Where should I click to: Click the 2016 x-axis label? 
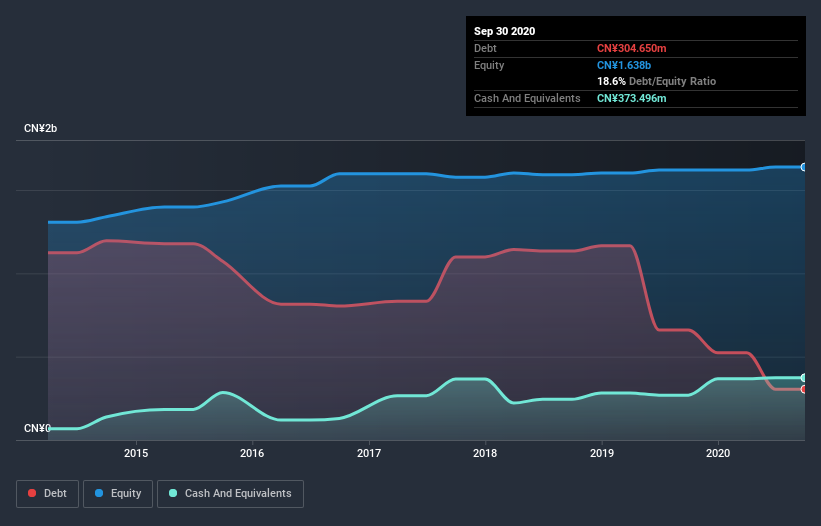tap(252, 453)
